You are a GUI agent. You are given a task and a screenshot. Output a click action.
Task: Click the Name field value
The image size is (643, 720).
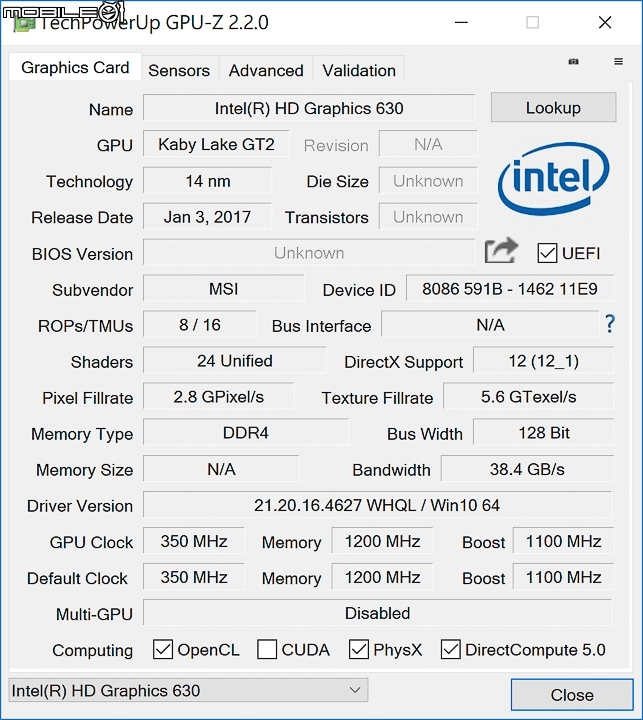309,108
